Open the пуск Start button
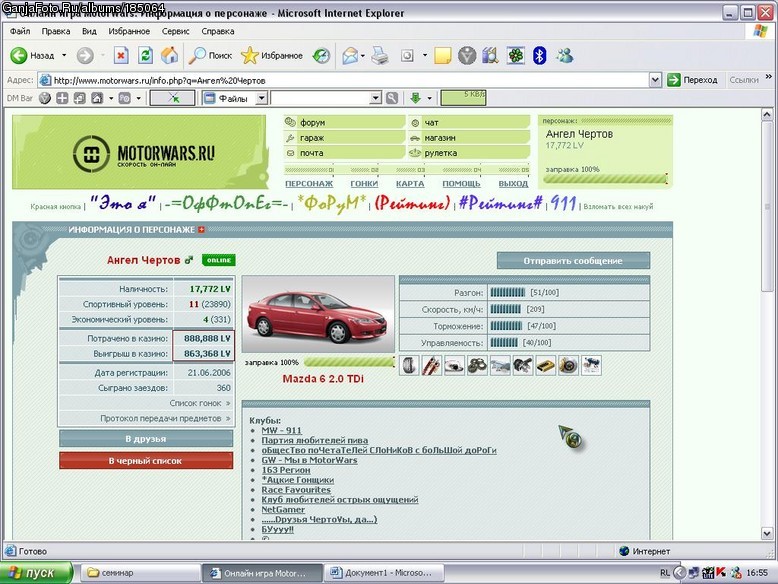This screenshot has width=778, height=584. tap(36, 573)
